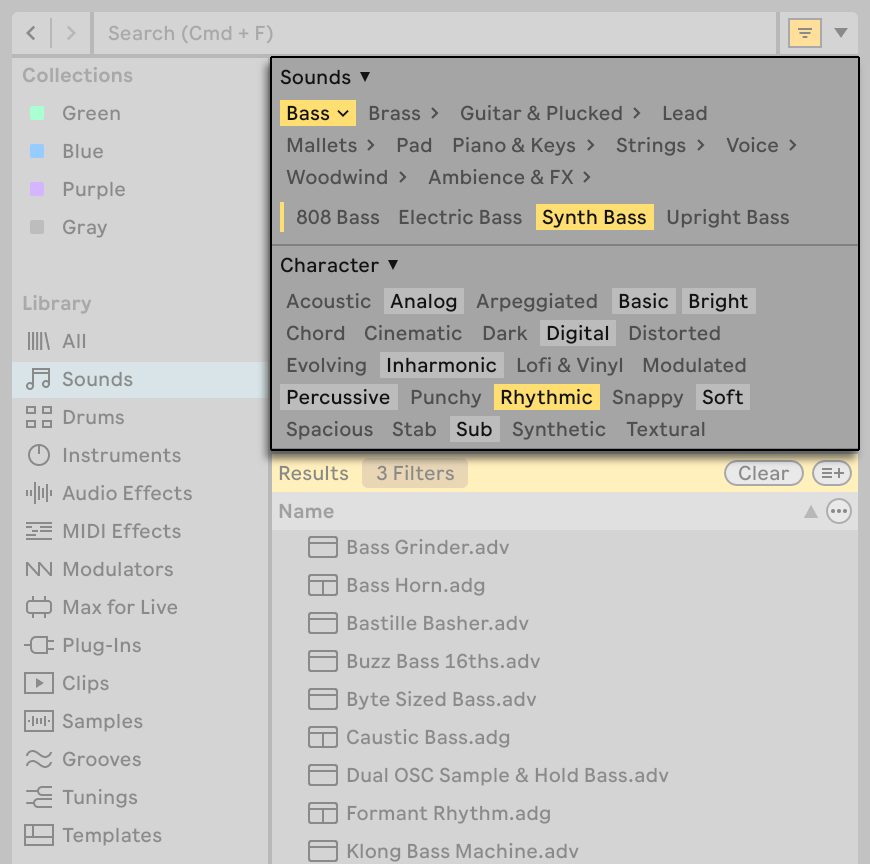Click the filter funnel icon beside search
Viewport: 870px width, 864px height.
[x=803, y=33]
